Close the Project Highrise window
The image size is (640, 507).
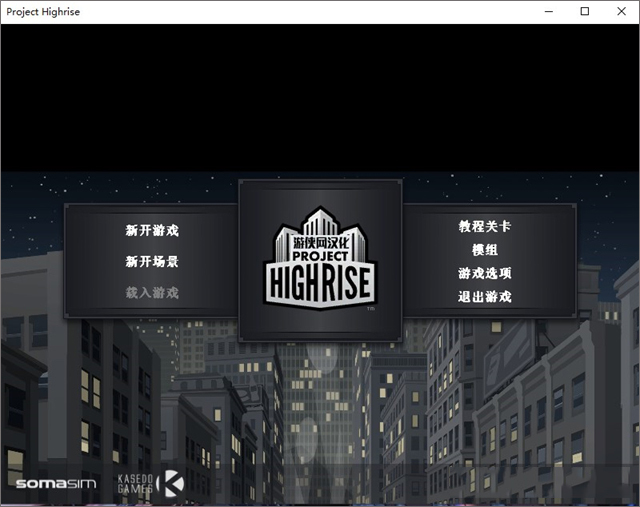tap(621, 11)
